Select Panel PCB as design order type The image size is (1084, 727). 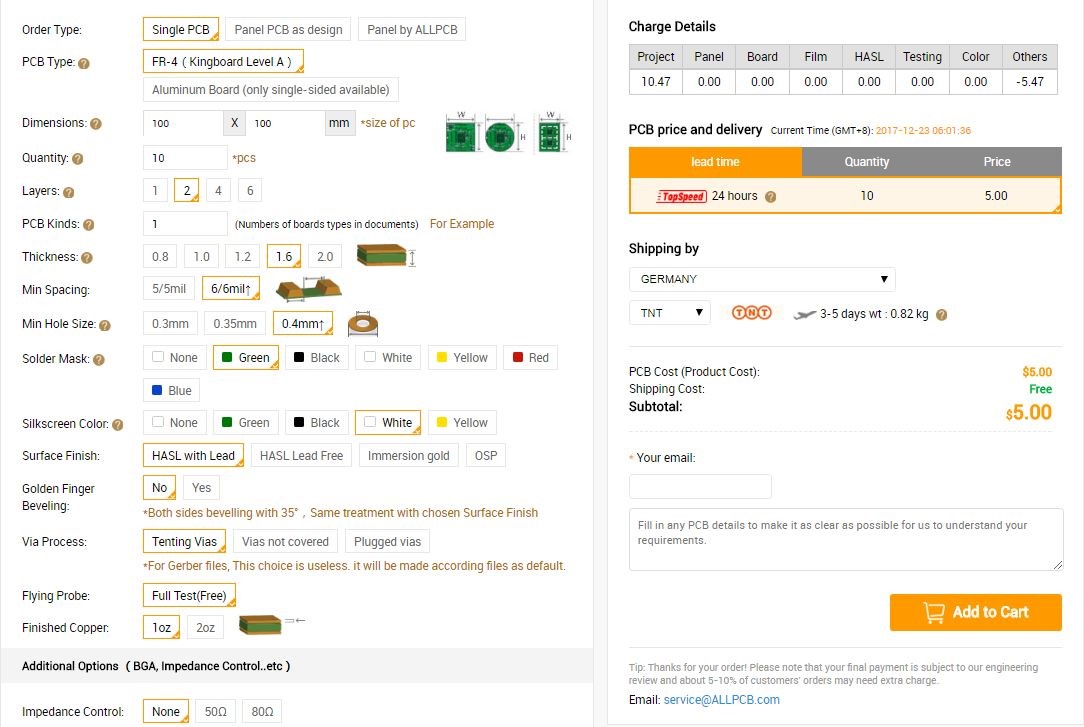[288, 30]
